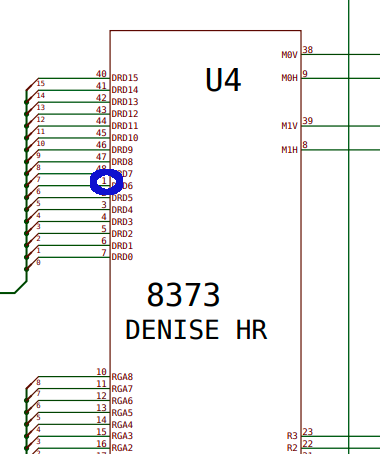Image resolution: width=380 pixels, height=454 pixels.
Task: Select pin number 42 beside DRD13
Action: [x=101, y=98]
